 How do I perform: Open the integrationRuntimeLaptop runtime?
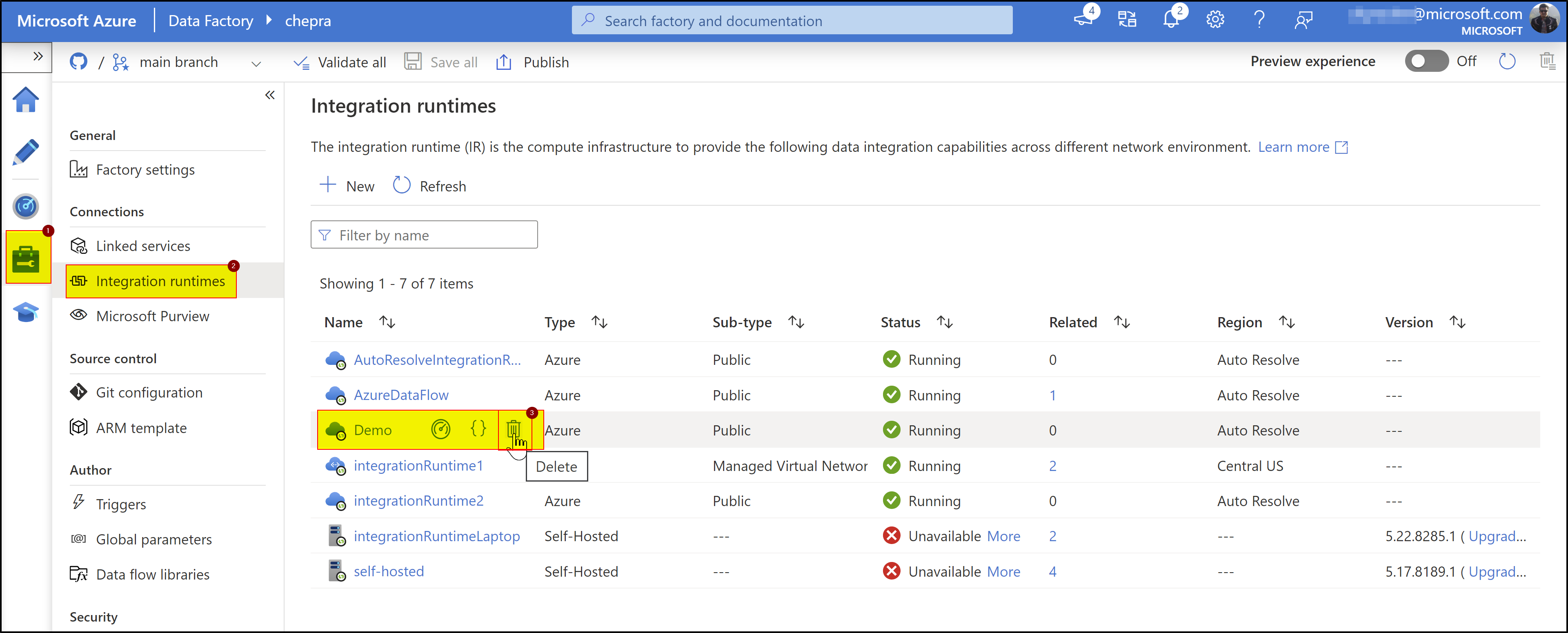(x=436, y=536)
